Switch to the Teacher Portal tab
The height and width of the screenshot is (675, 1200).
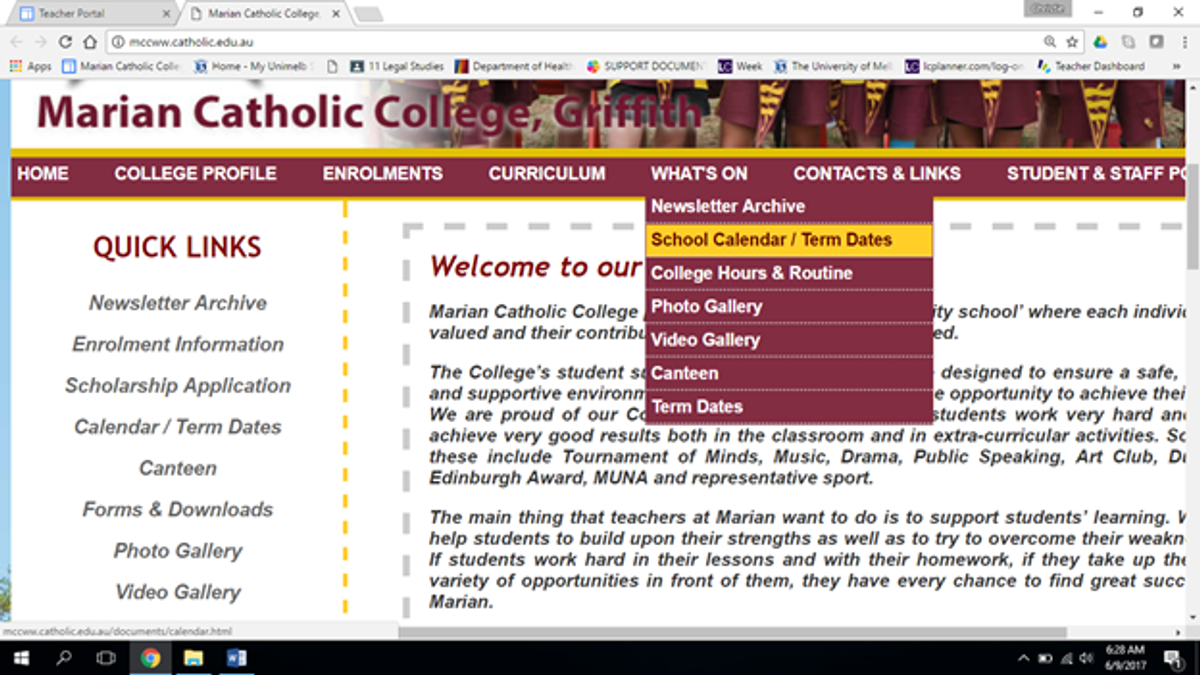[x=92, y=14]
